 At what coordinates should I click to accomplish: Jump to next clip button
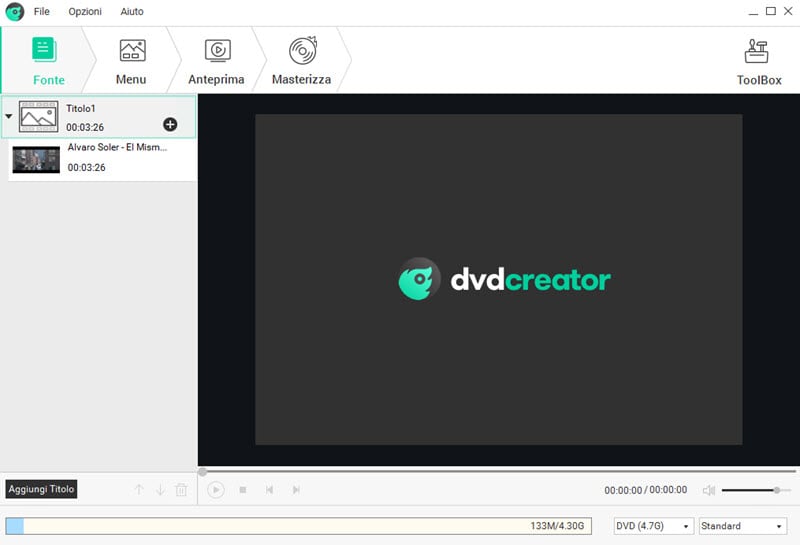coord(296,490)
